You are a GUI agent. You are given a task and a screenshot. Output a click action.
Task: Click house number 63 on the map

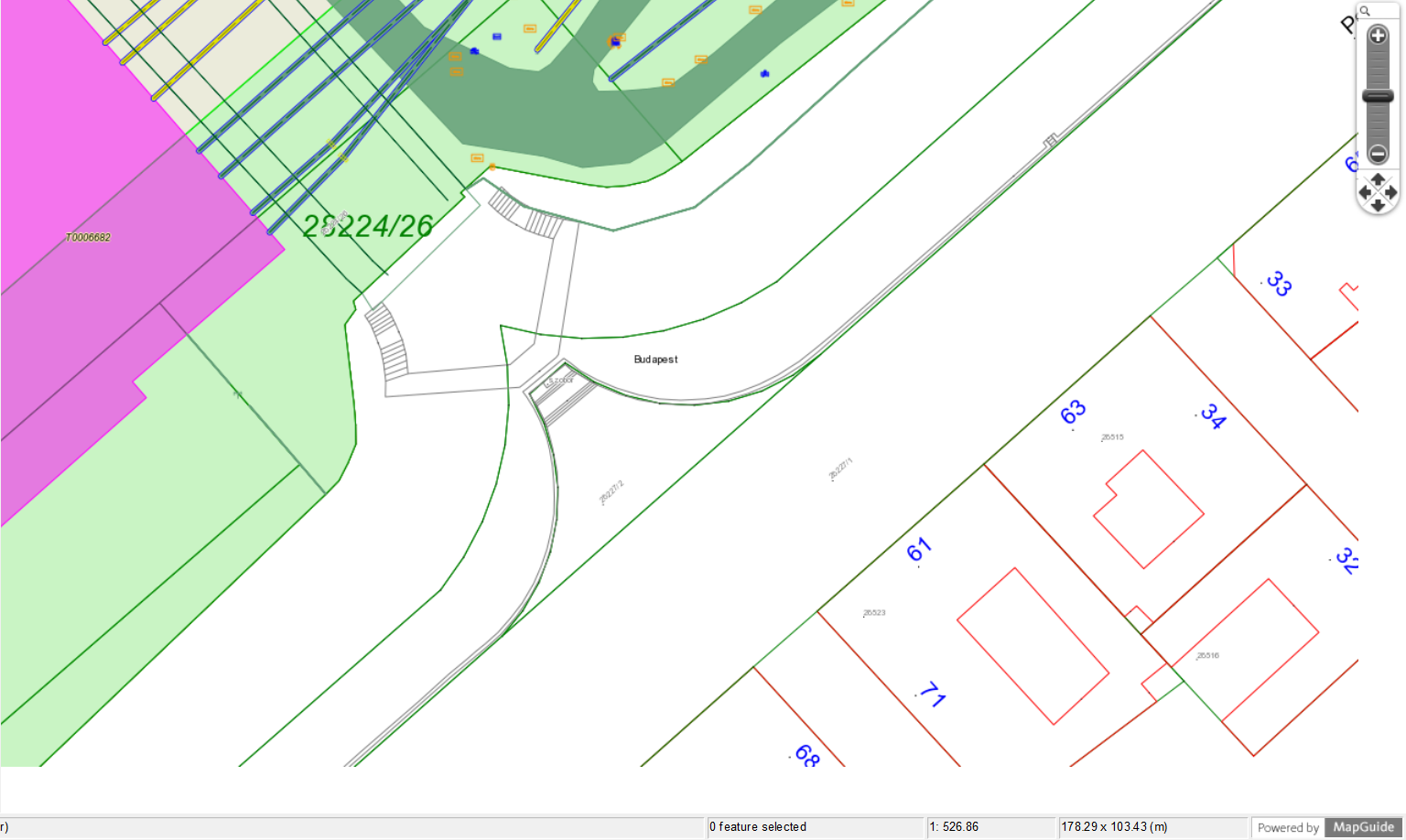coord(1073,413)
